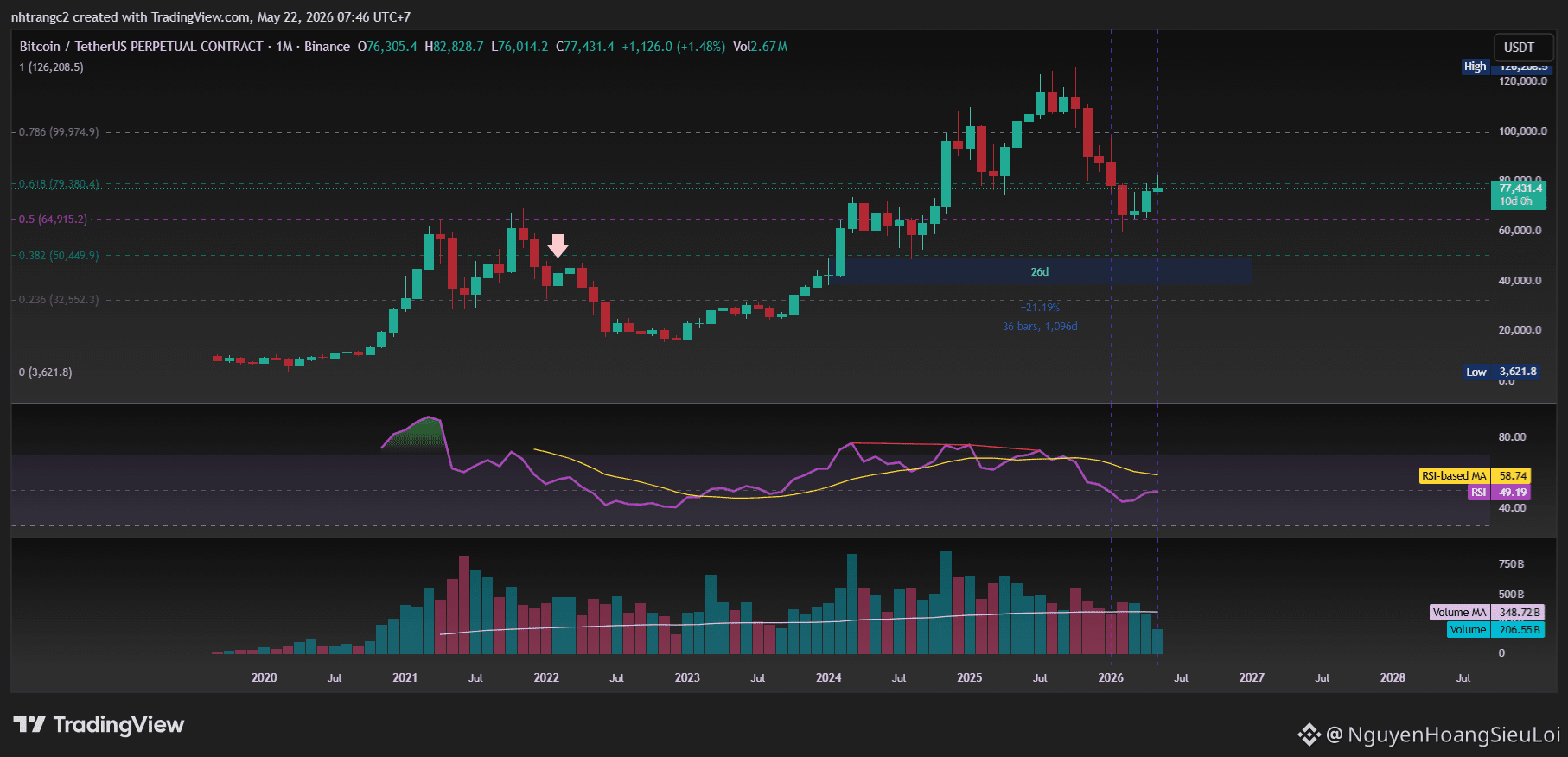The width and height of the screenshot is (1568, 757).
Task: Click the 36 bars, 1,096d text
Action: (x=1040, y=327)
